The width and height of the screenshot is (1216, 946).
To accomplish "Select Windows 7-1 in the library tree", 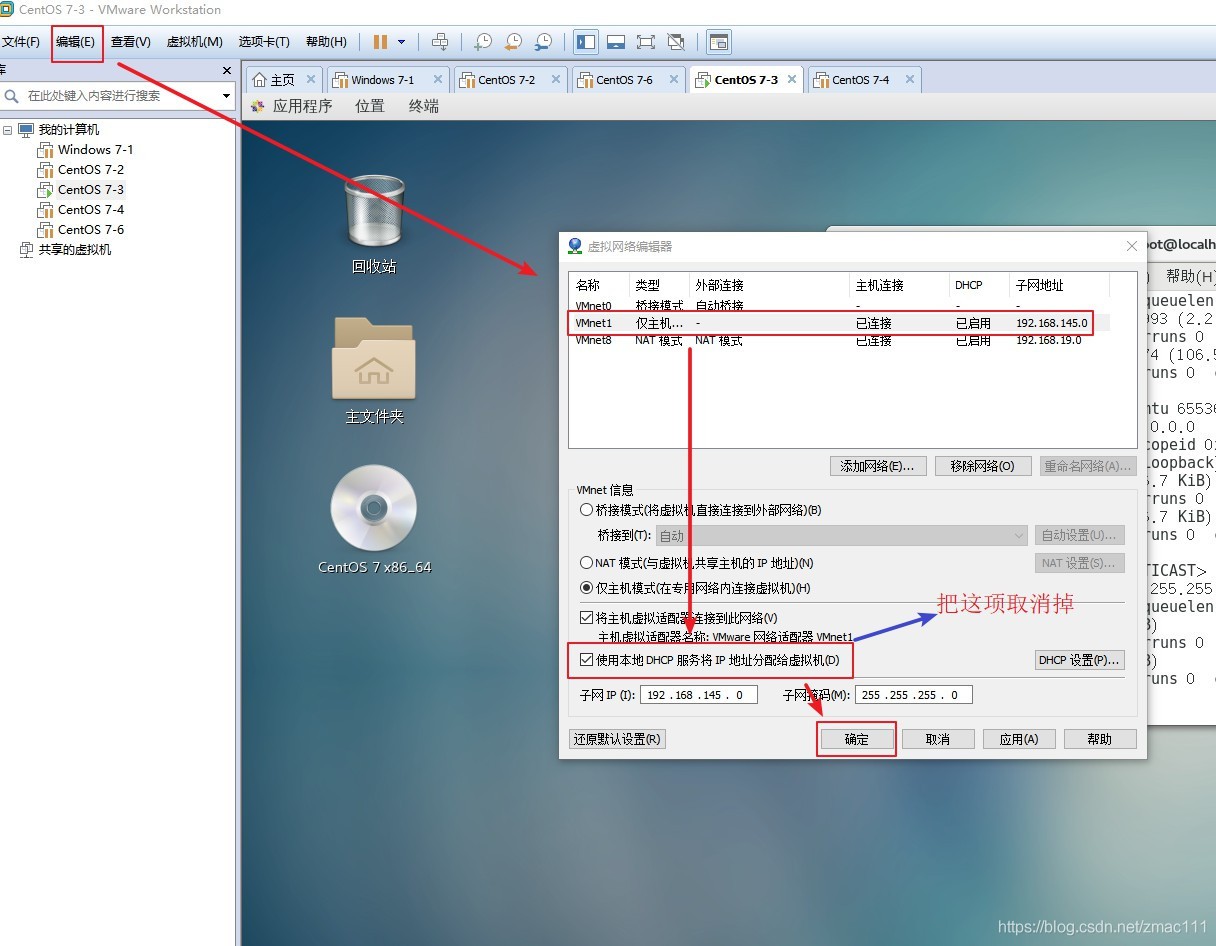I will tap(94, 150).
